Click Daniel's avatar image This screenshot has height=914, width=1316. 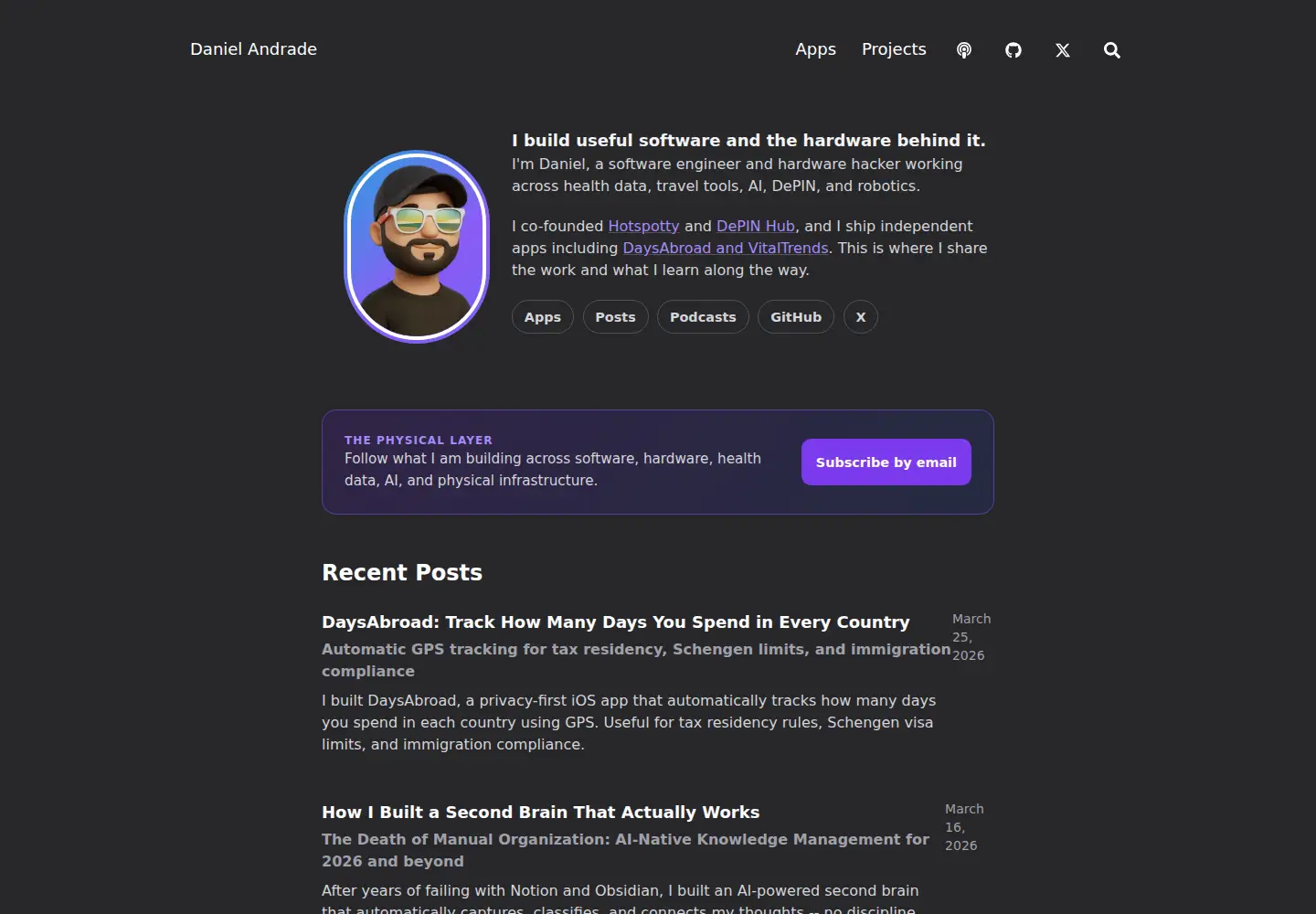(x=417, y=247)
